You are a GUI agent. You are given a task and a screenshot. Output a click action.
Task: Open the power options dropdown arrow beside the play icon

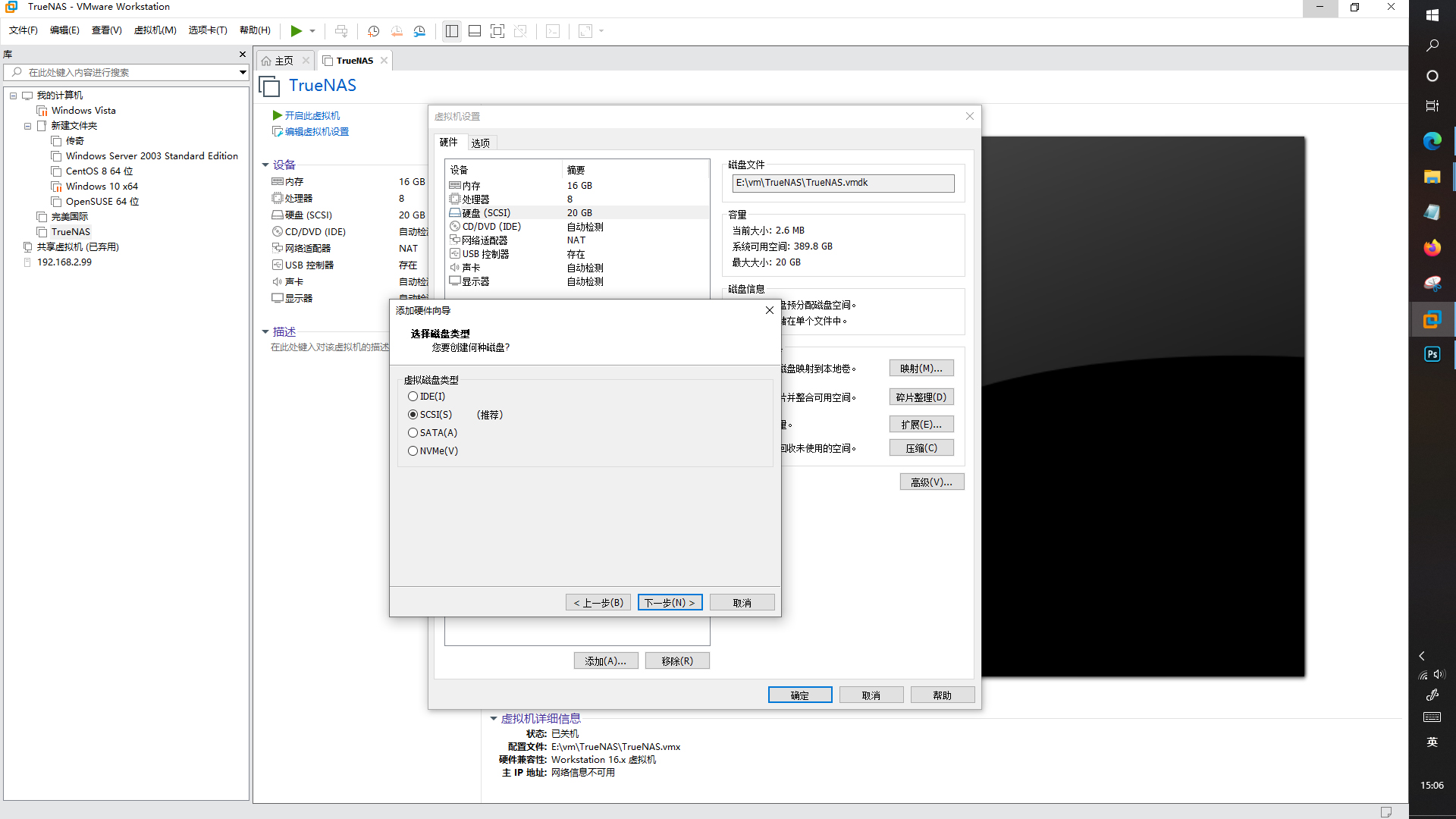tap(312, 31)
